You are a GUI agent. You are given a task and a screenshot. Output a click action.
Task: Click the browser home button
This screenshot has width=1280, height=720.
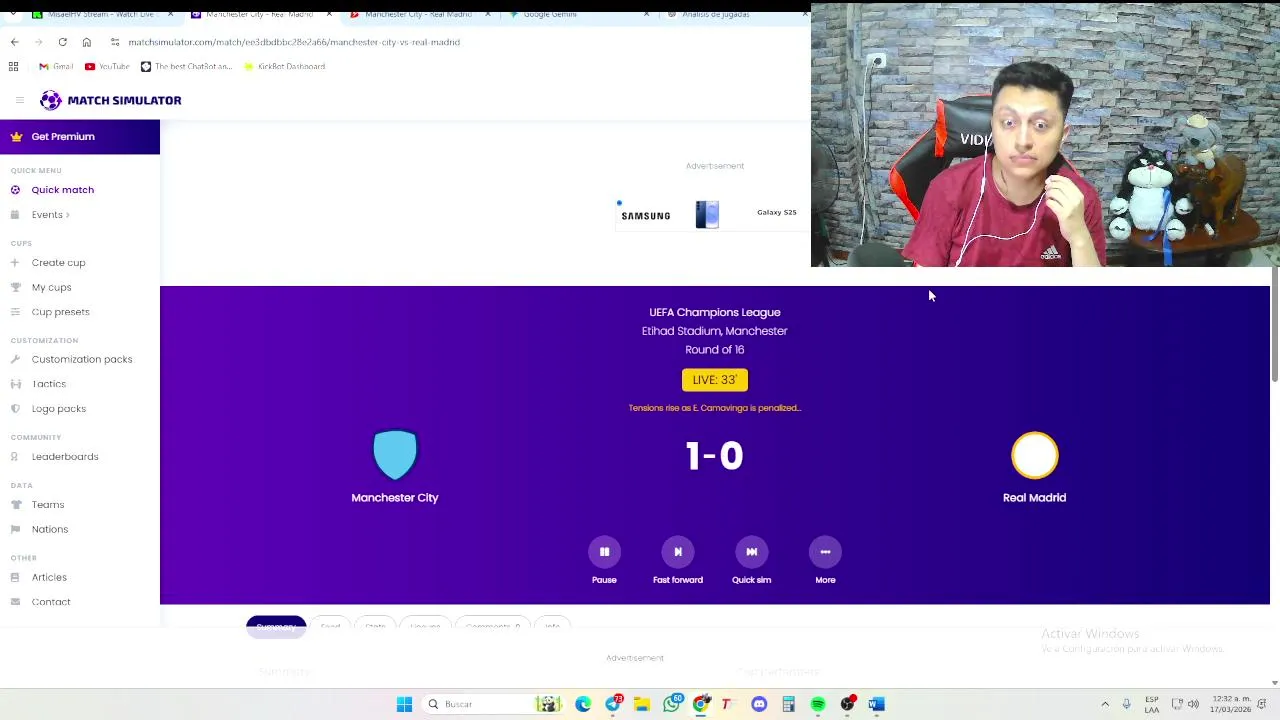coord(86,42)
